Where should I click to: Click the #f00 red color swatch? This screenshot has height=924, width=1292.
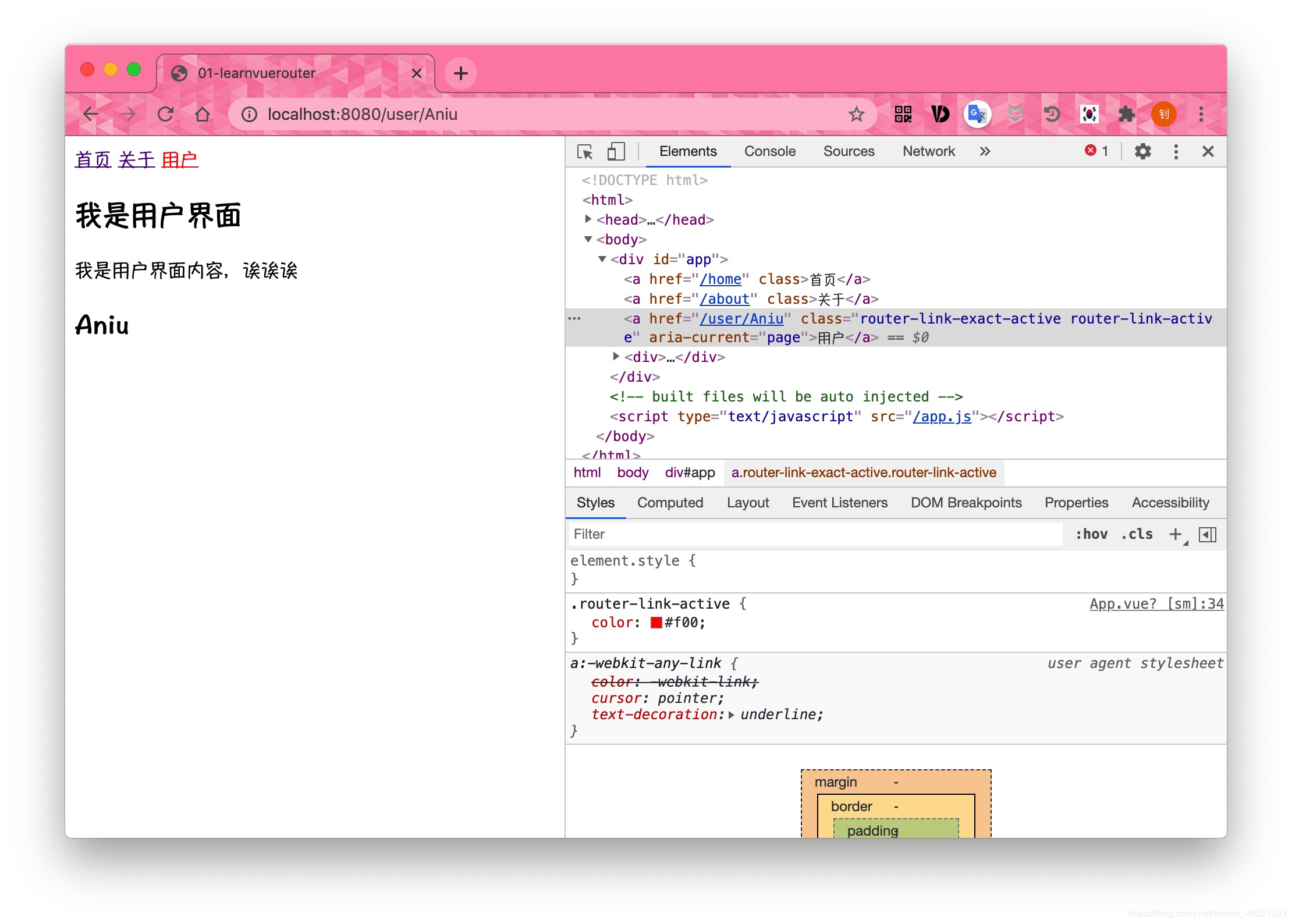coord(656,623)
